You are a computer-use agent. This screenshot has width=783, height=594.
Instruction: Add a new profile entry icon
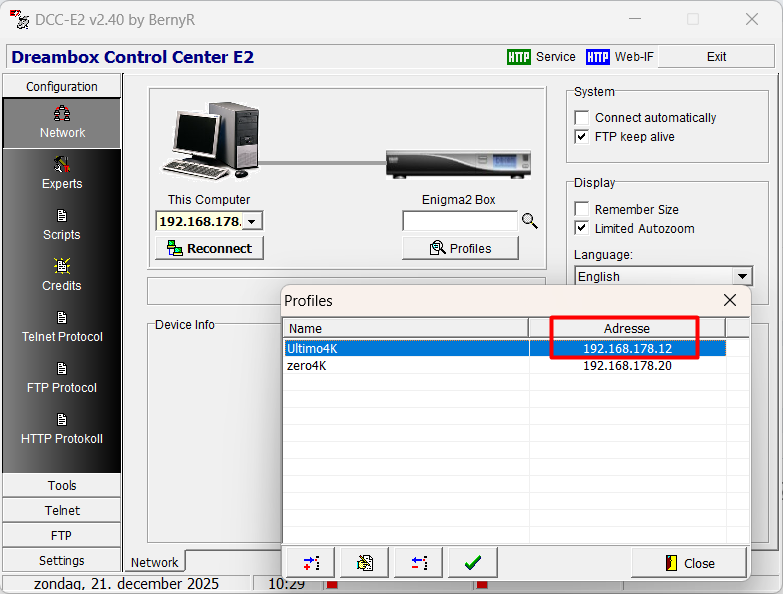tap(311, 563)
